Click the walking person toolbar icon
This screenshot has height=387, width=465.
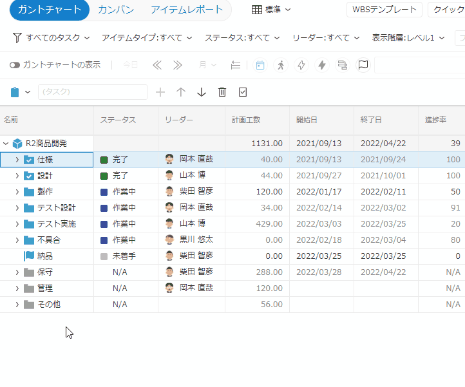(281, 65)
